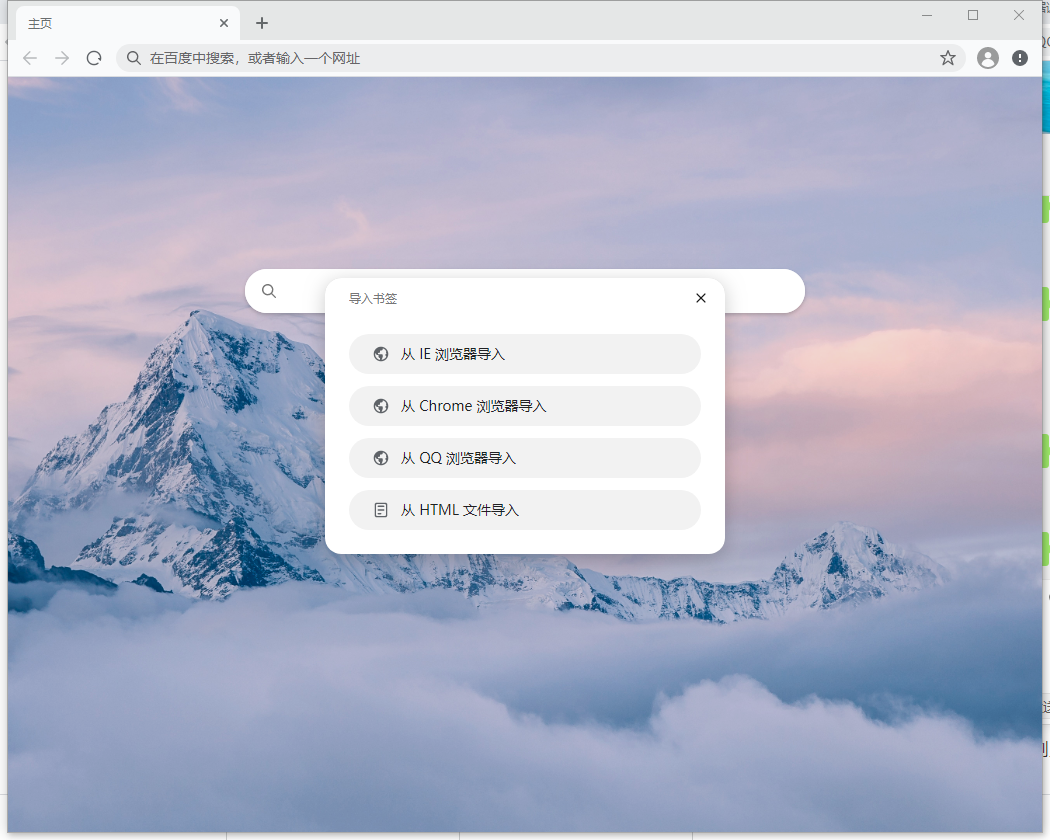
Task: Choose 从 IE 浏览器导入
Action: pyautogui.click(x=525, y=354)
